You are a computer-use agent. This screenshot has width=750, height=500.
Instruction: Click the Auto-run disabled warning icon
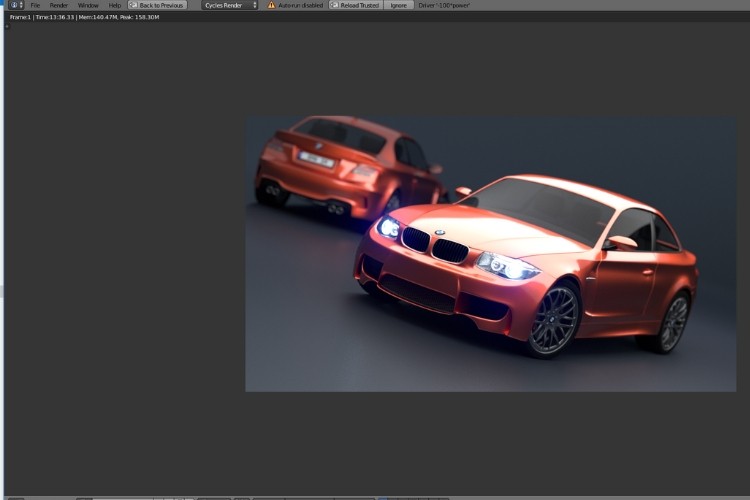point(271,5)
